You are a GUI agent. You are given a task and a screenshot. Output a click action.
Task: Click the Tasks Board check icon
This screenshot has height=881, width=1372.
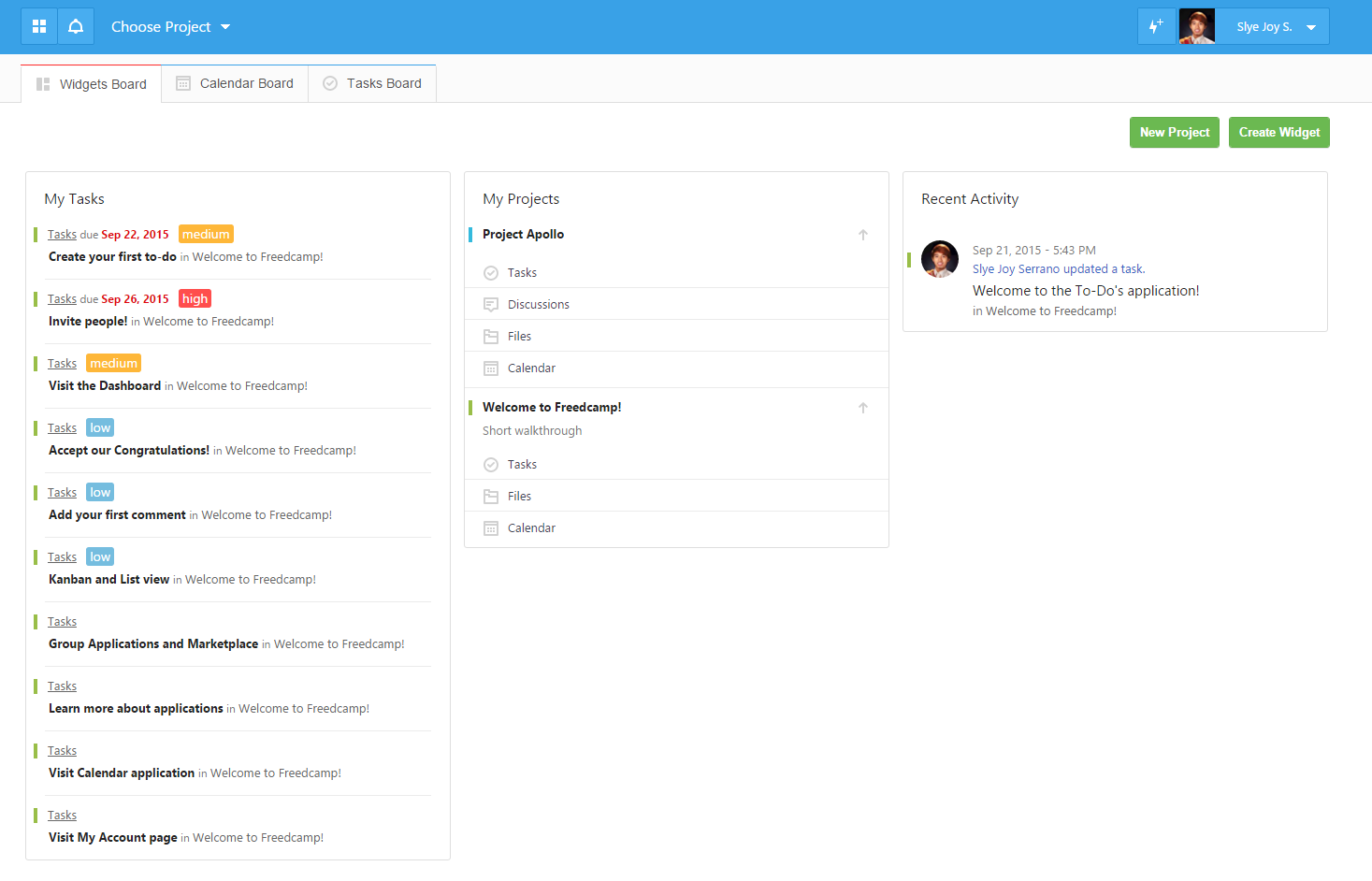(330, 83)
